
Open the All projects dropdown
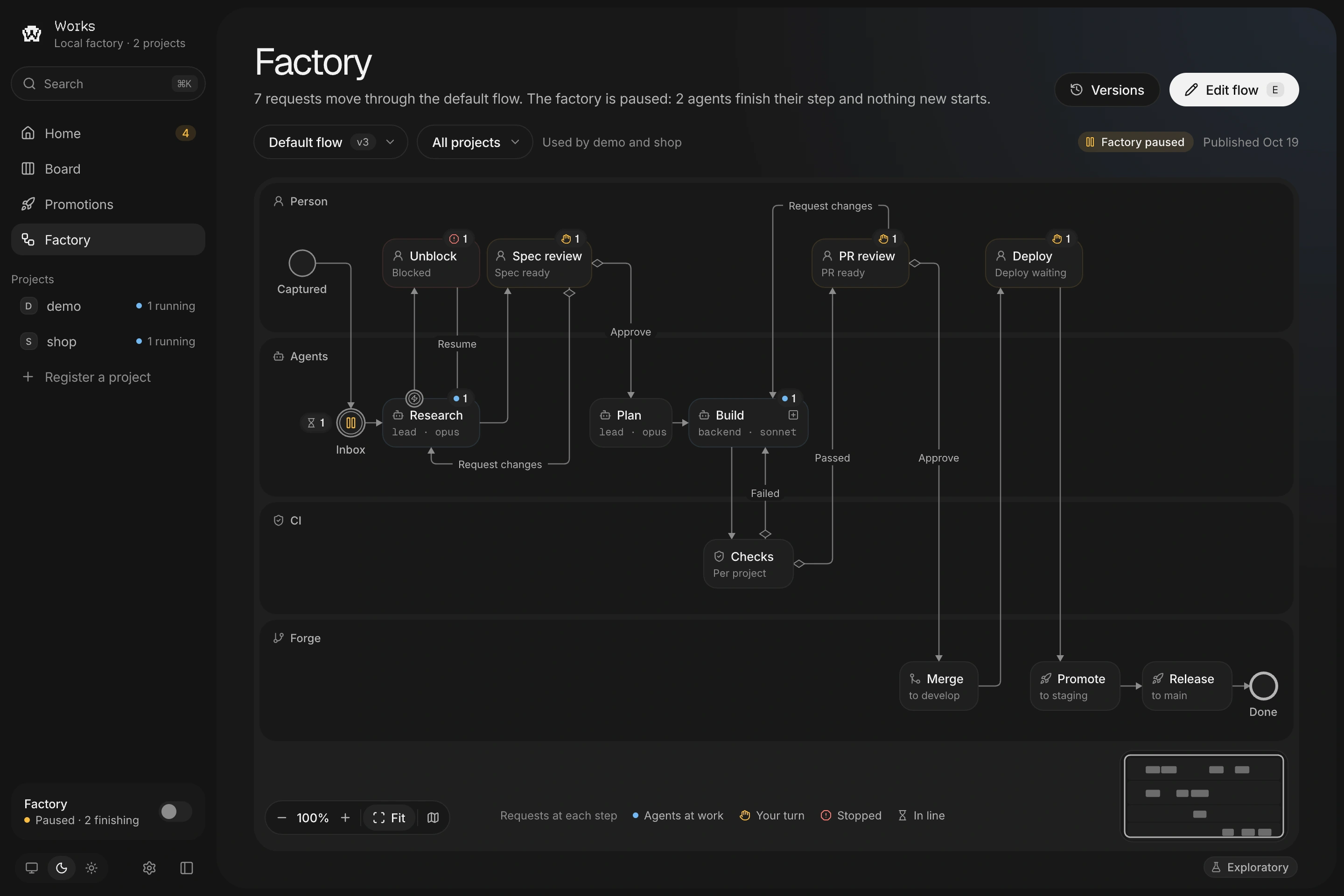(475, 142)
